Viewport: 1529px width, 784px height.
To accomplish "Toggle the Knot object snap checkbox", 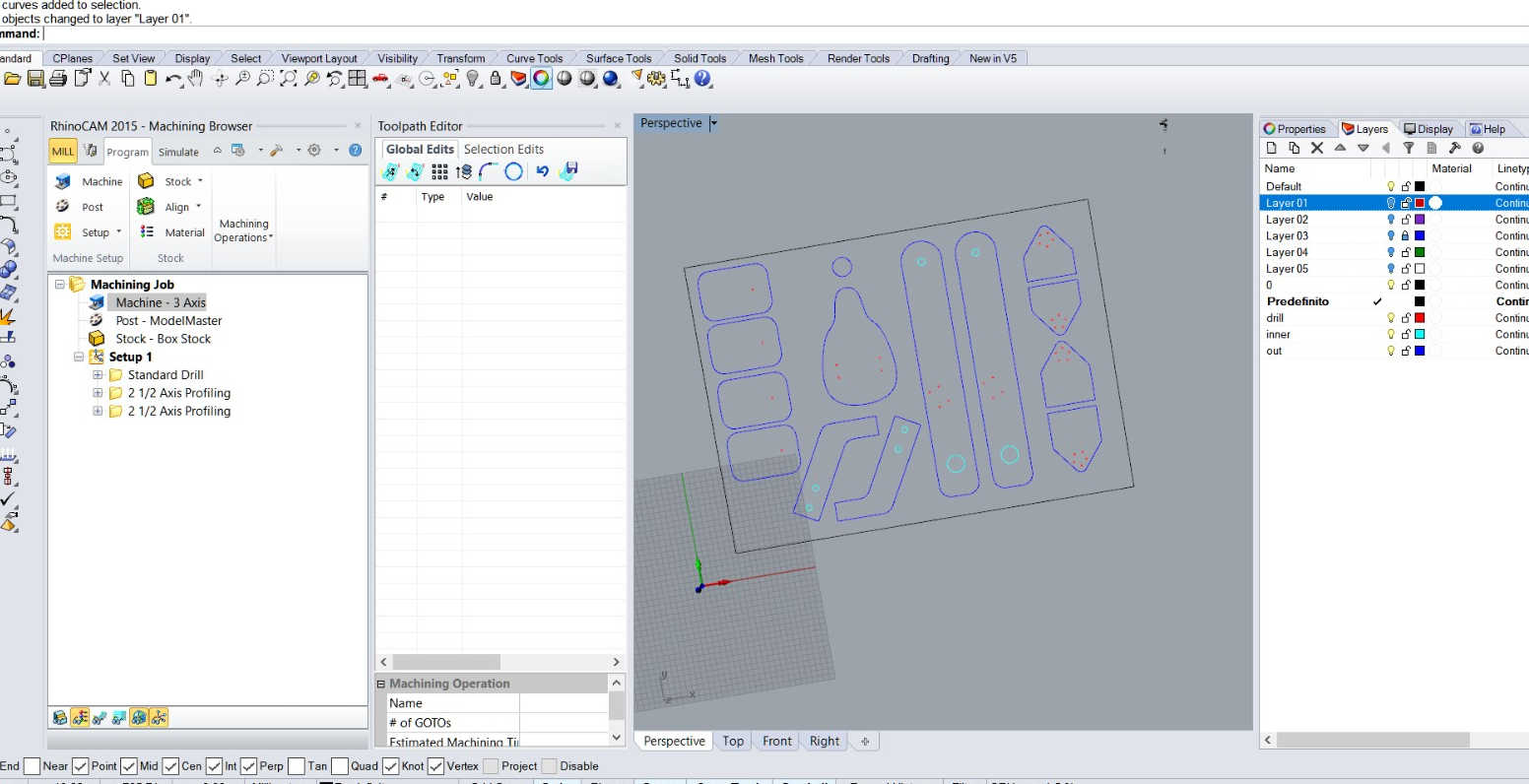I will click(x=390, y=766).
